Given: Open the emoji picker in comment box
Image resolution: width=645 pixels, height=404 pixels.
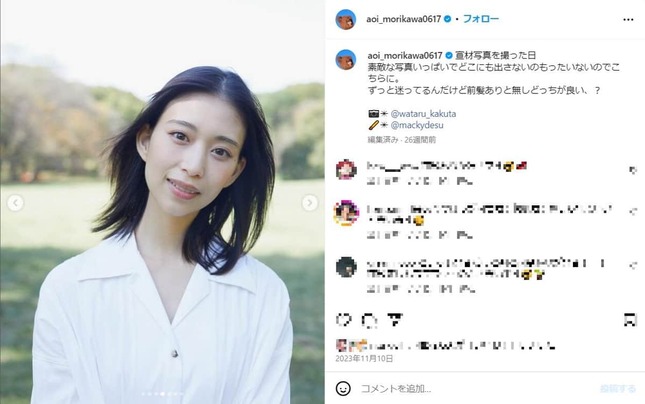Looking at the screenshot, I should [343, 388].
